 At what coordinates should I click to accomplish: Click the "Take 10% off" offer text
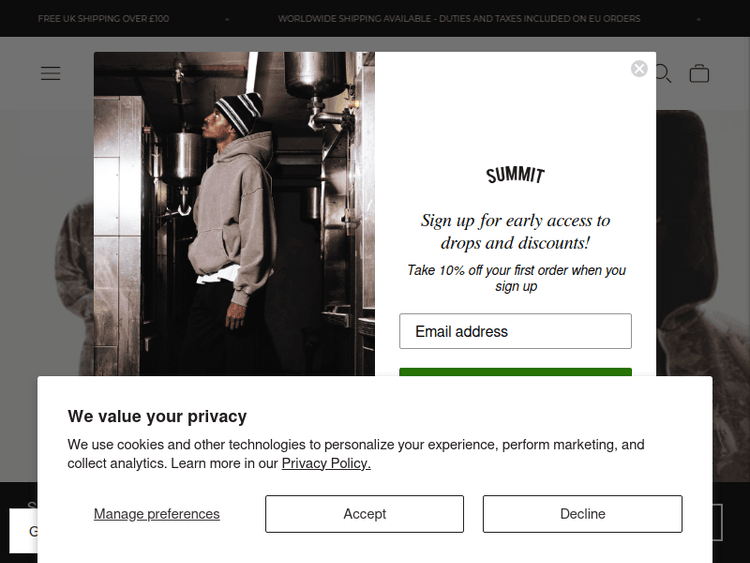516,278
